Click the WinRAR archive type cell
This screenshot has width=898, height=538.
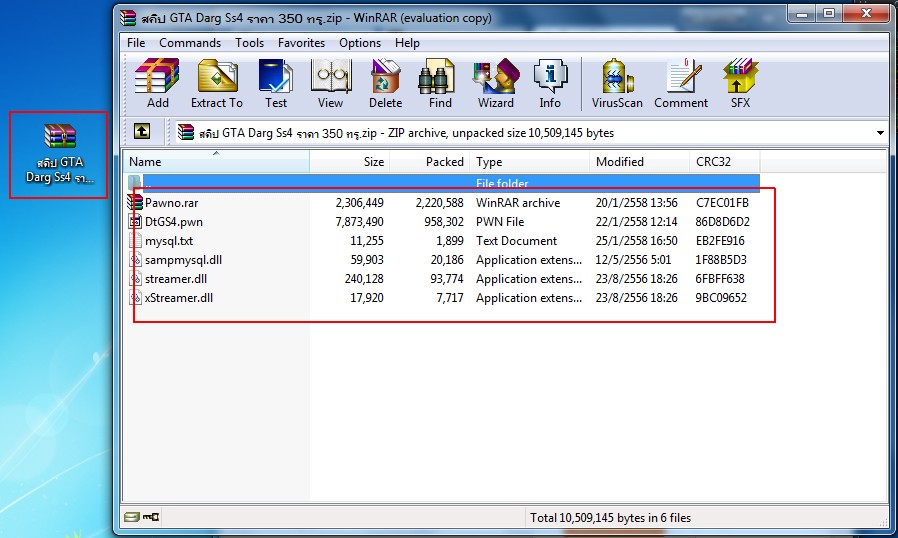(518, 203)
